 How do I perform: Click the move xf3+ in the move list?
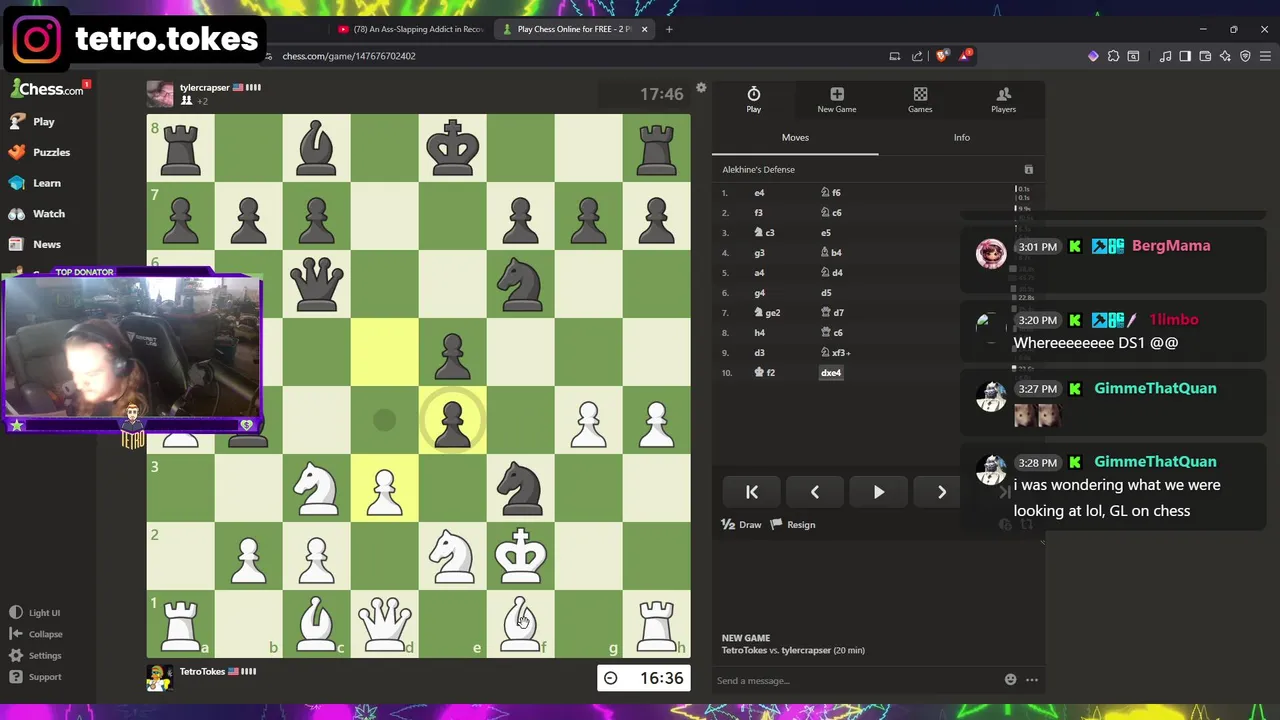[836, 353]
